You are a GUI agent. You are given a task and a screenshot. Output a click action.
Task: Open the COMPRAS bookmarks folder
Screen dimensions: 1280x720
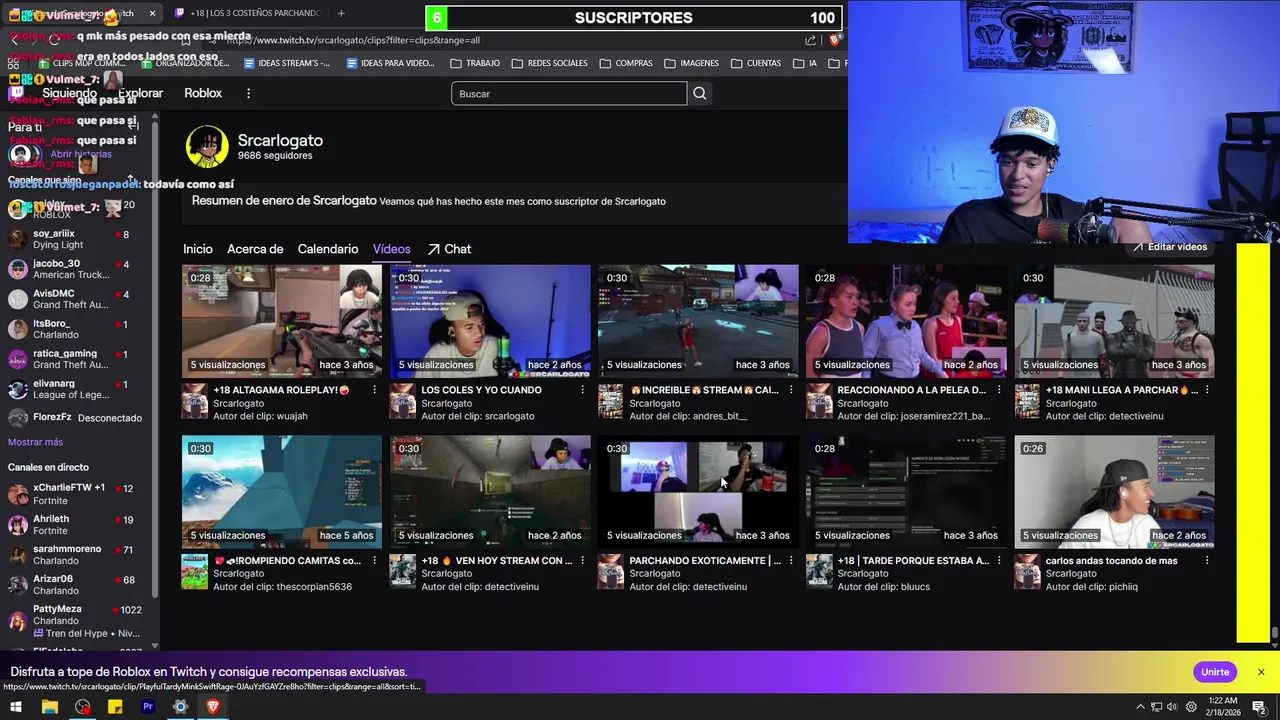626,63
